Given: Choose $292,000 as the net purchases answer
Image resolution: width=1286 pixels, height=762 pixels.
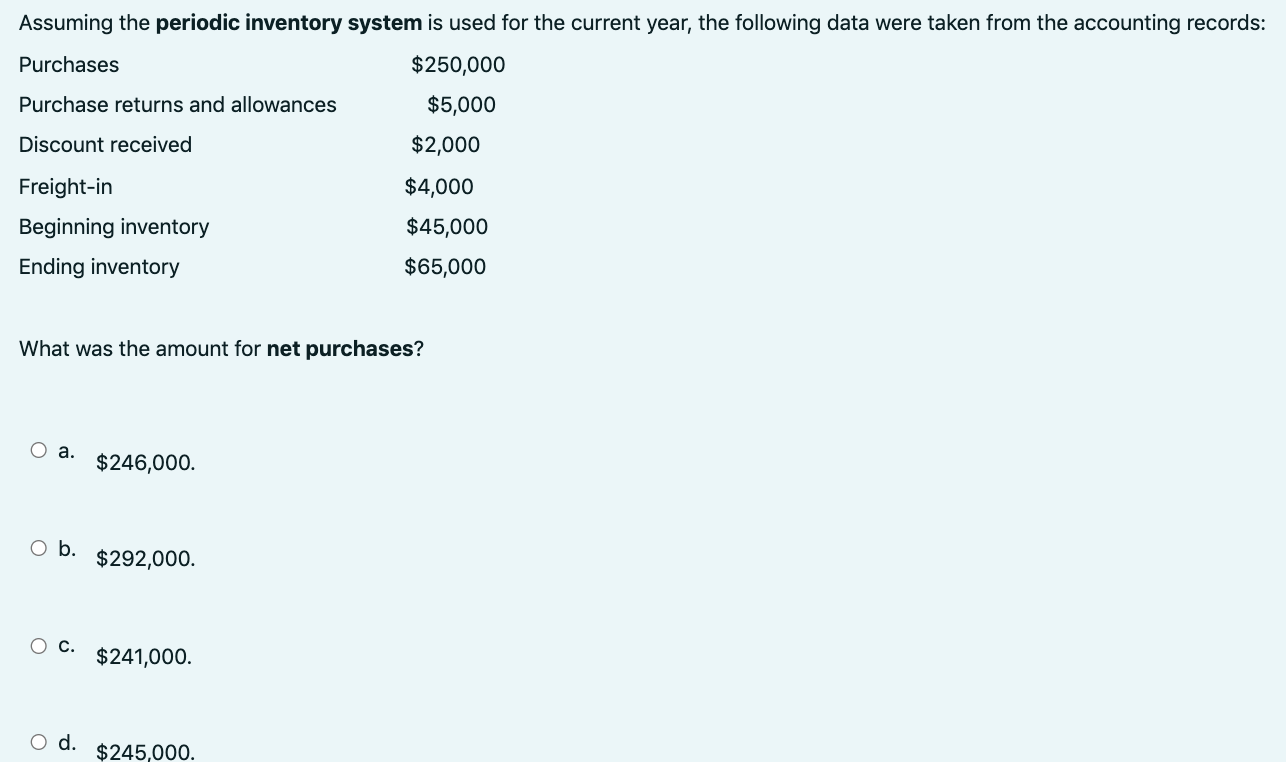Looking at the screenshot, I should [38, 545].
